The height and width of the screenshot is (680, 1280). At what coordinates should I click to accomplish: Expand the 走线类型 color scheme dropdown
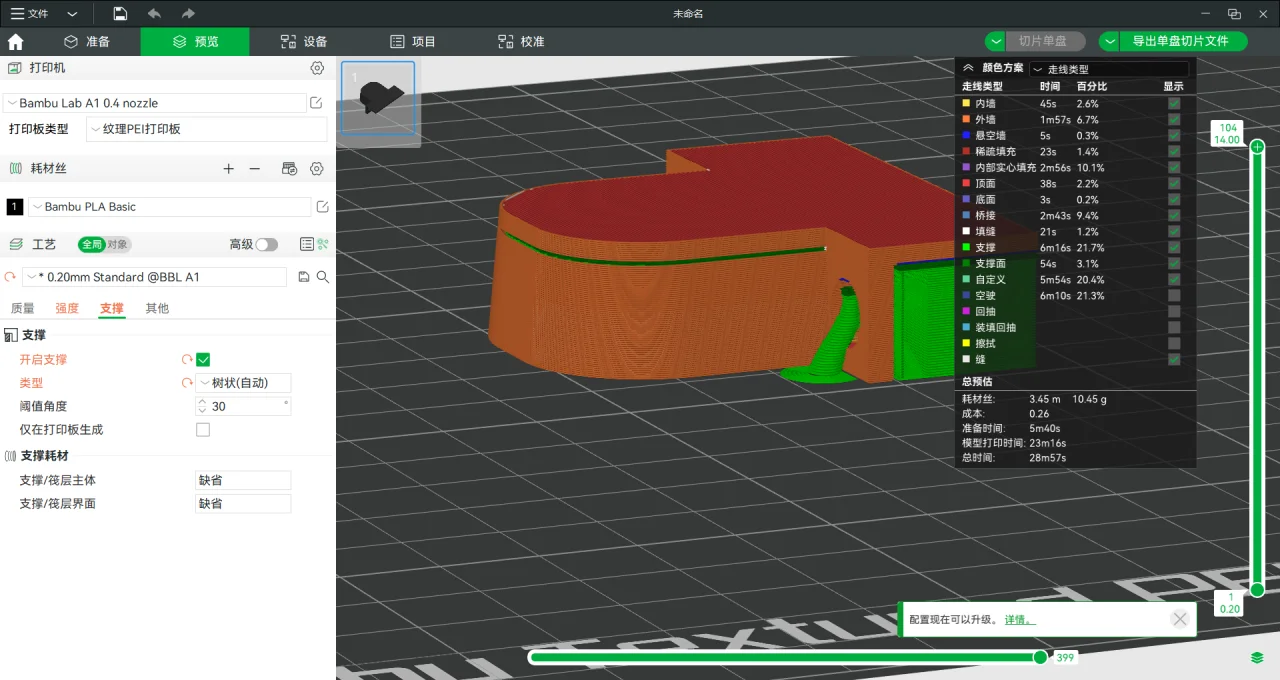[x=1108, y=69]
